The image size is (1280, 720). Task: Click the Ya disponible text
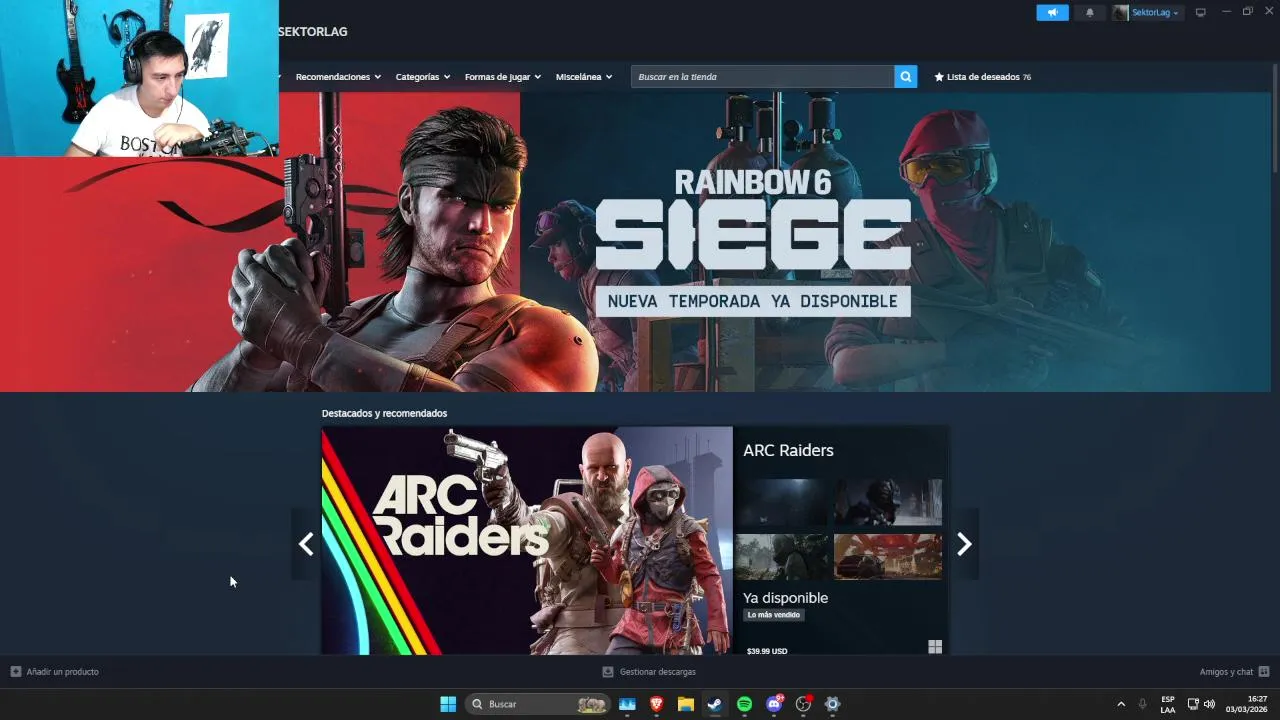pos(785,598)
